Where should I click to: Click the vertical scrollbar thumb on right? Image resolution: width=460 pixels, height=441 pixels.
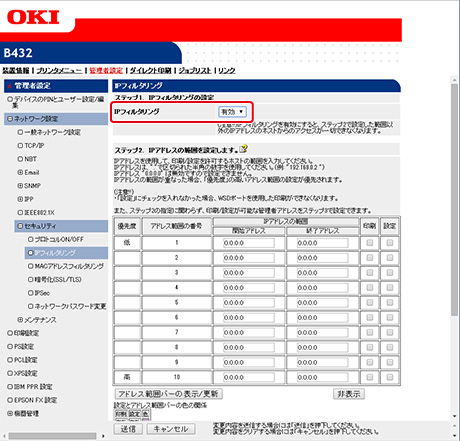[x=454, y=199]
